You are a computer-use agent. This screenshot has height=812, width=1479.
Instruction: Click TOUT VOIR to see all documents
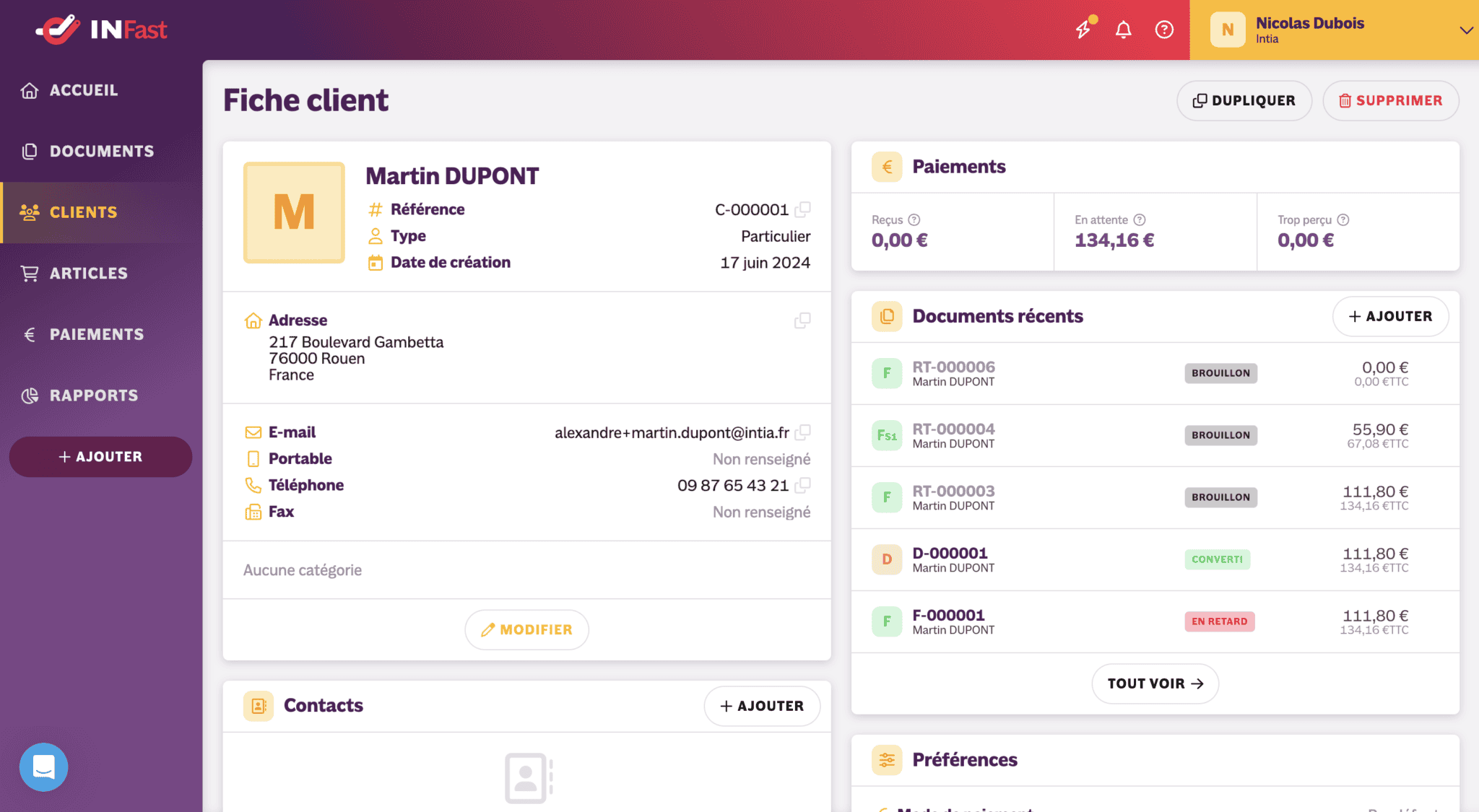(1154, 683)
